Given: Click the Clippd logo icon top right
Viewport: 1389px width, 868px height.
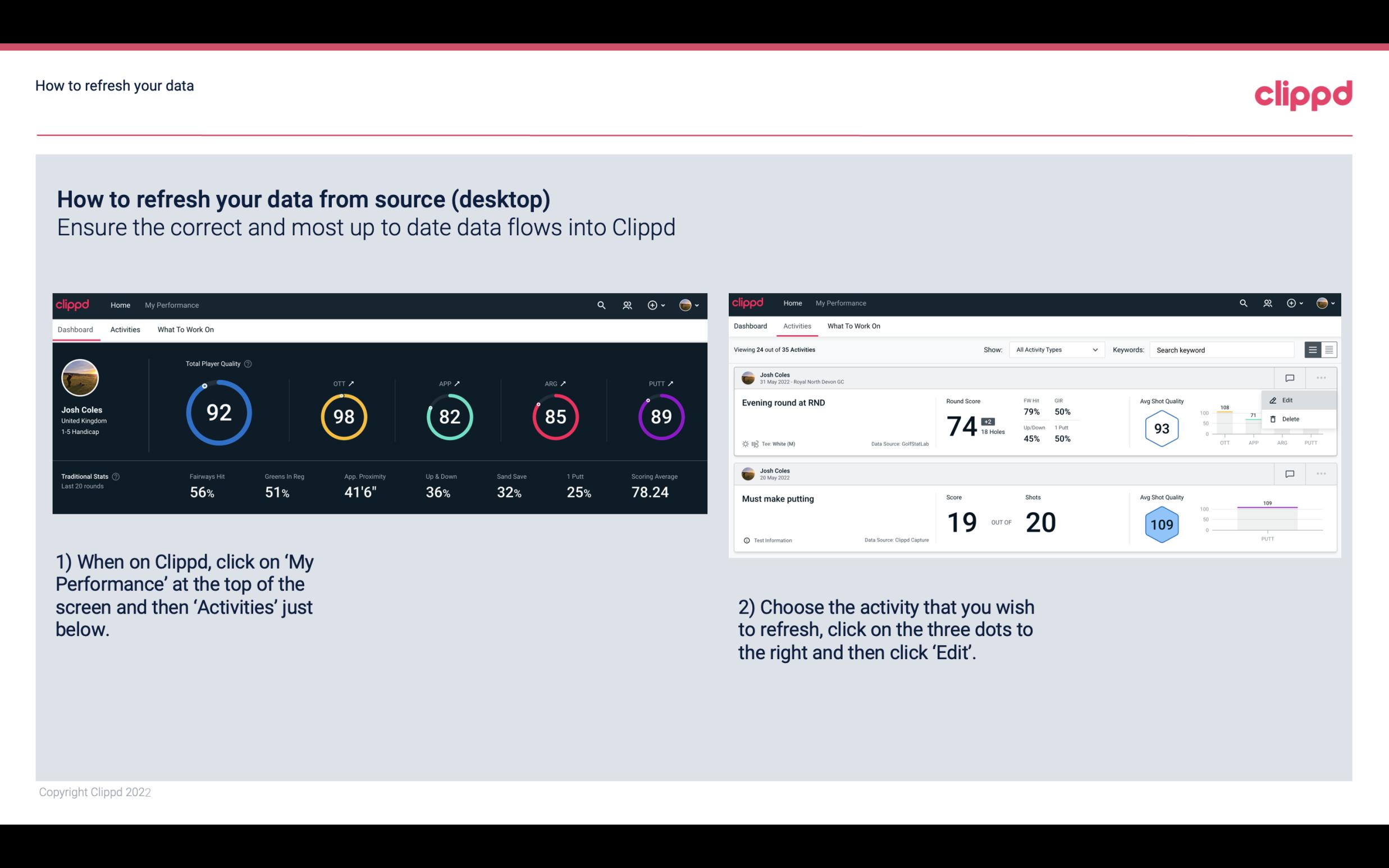Looking at the screenshot, I should pos(1303,94).
